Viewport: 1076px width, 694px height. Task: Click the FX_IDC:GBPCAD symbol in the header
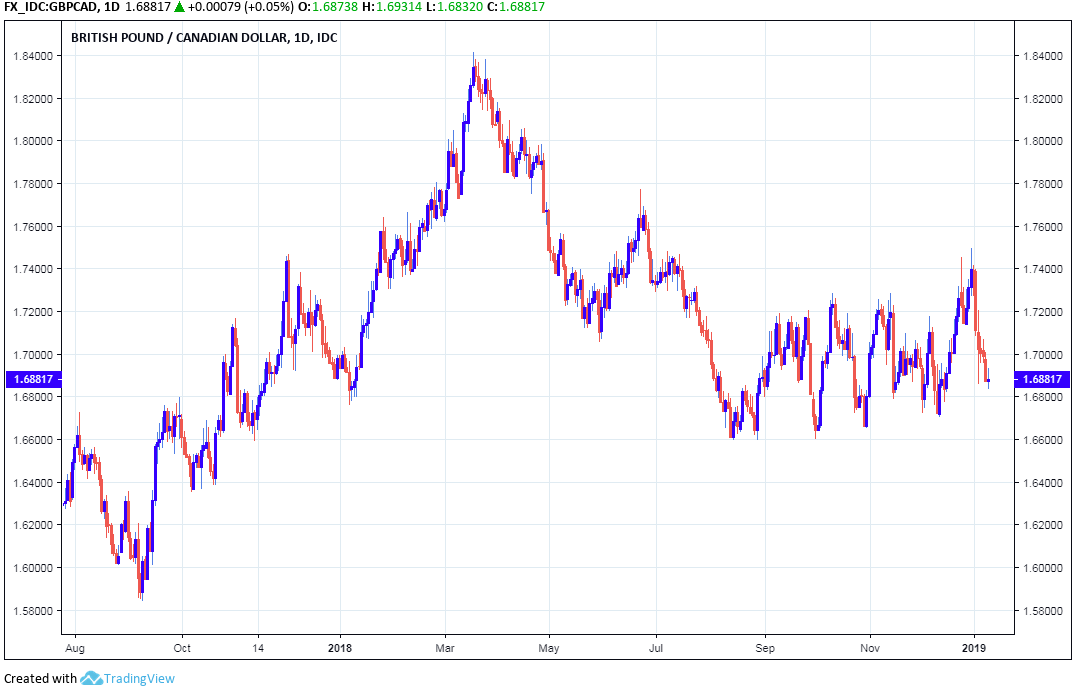(50, 8)
